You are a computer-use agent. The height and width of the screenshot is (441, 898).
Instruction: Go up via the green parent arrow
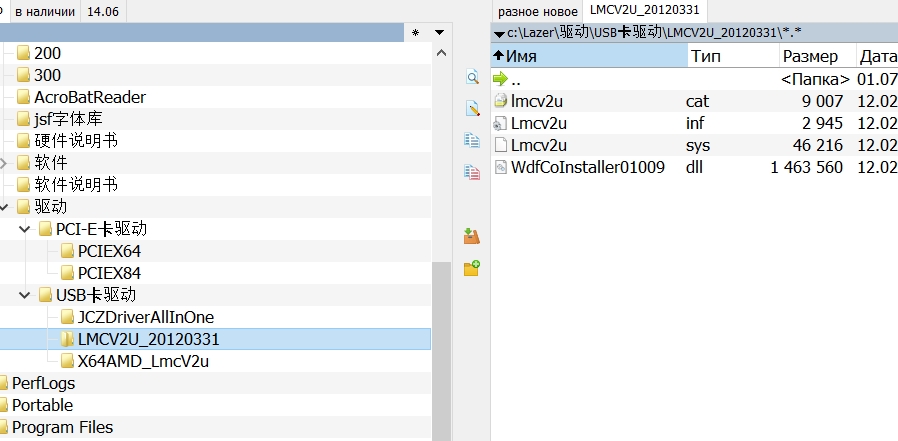(x=502, y=79)
